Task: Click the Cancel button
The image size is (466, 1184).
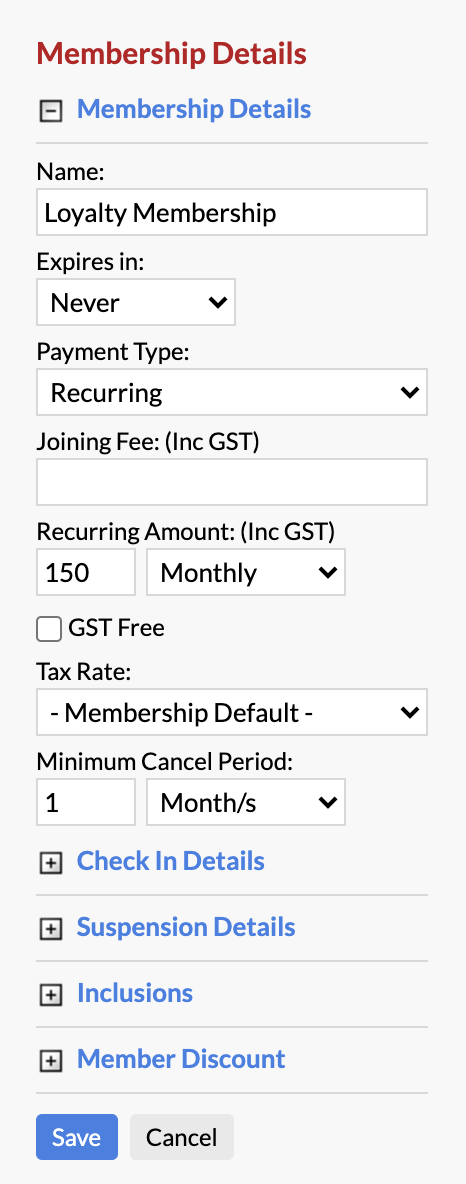Action: pyautogui.click(x=182, y=1136)
